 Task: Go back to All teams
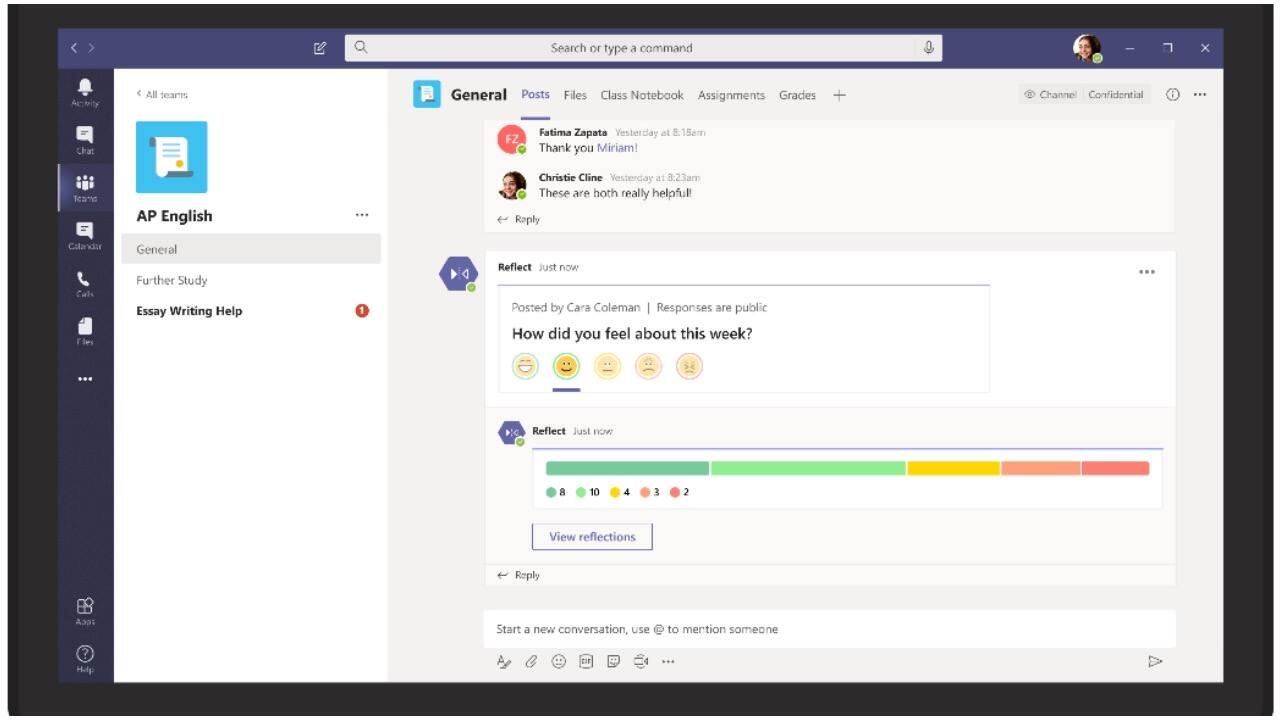tap(162, 94)
